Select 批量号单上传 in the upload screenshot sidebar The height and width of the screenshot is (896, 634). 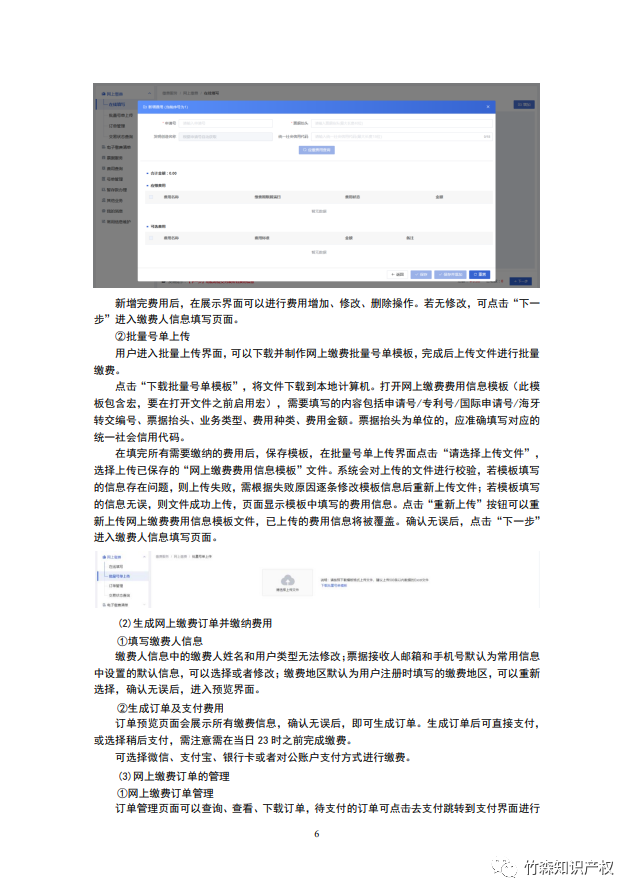pos(120,576)
